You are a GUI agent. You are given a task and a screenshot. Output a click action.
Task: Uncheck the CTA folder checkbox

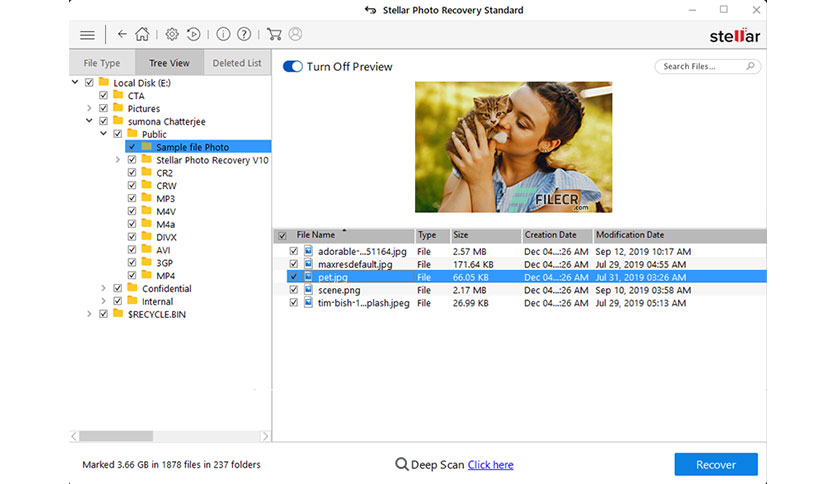click(x=103, y=95)
